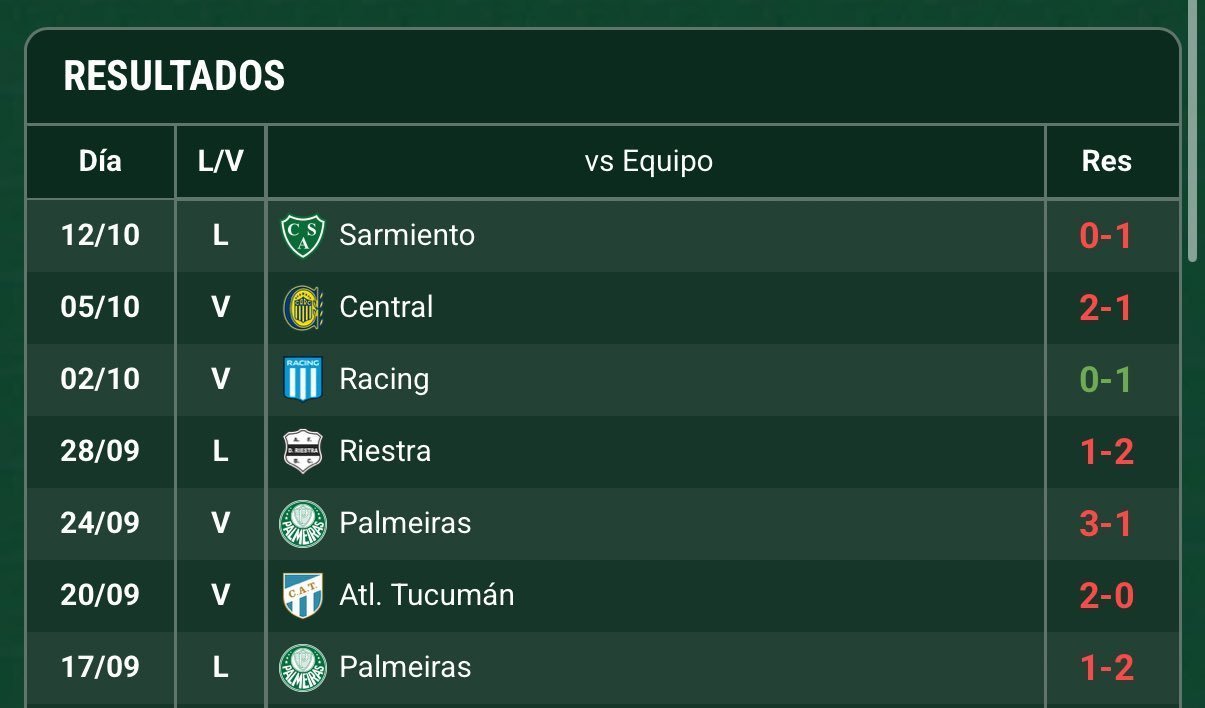1205x708 pixels.
Task: Click the Deportivo Riestra crest icon
Action: pos(303,451)
